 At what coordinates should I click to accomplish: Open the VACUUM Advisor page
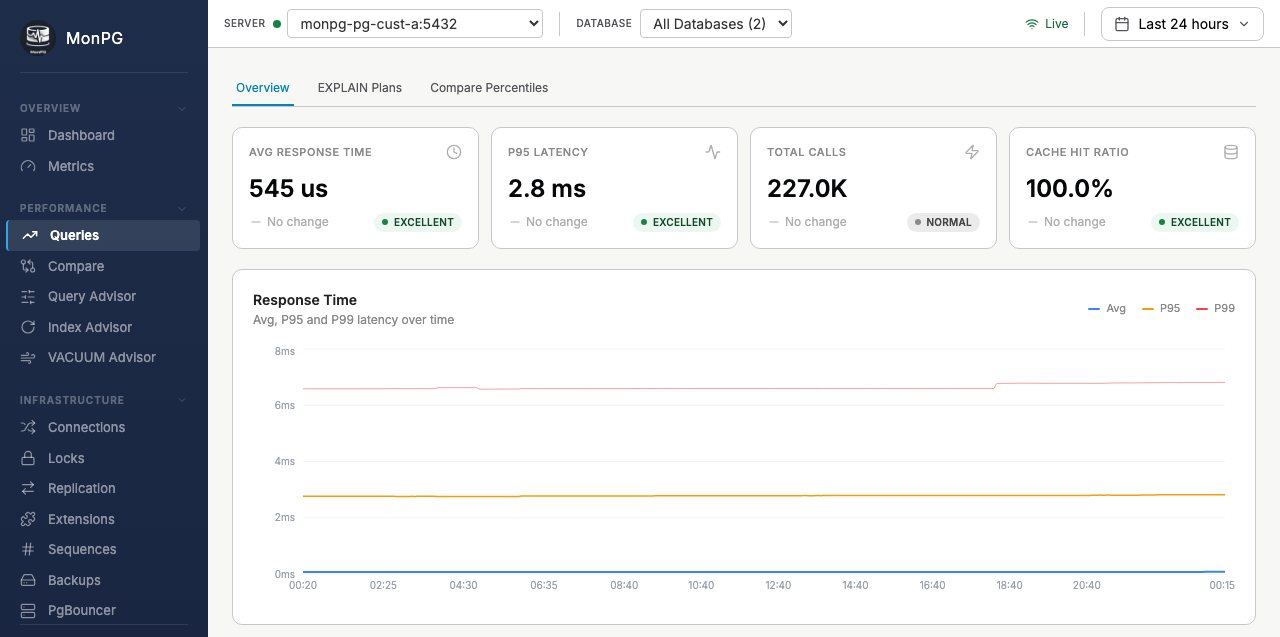pos(103,357)
